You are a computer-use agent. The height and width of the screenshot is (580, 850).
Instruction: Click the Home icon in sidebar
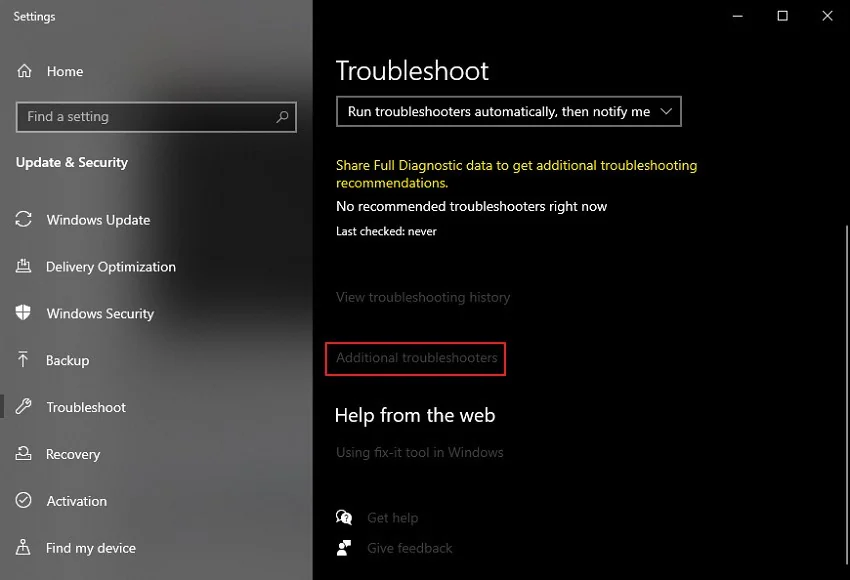[x=24, y=72]
